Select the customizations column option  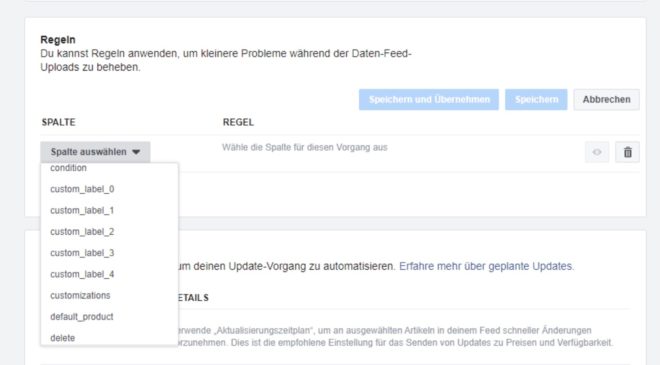[80, 295]
